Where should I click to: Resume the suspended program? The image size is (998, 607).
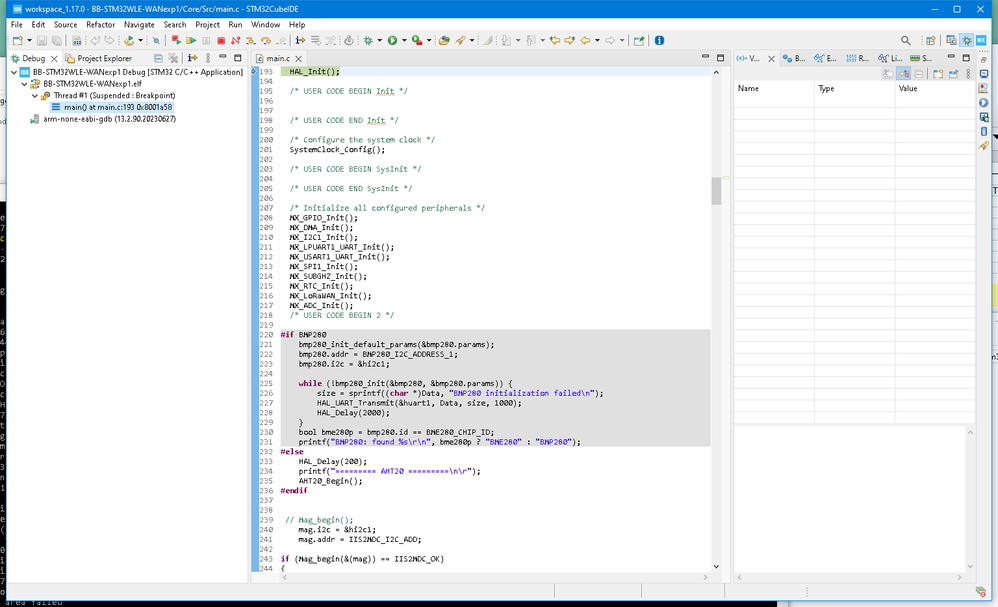coord(190,41)
